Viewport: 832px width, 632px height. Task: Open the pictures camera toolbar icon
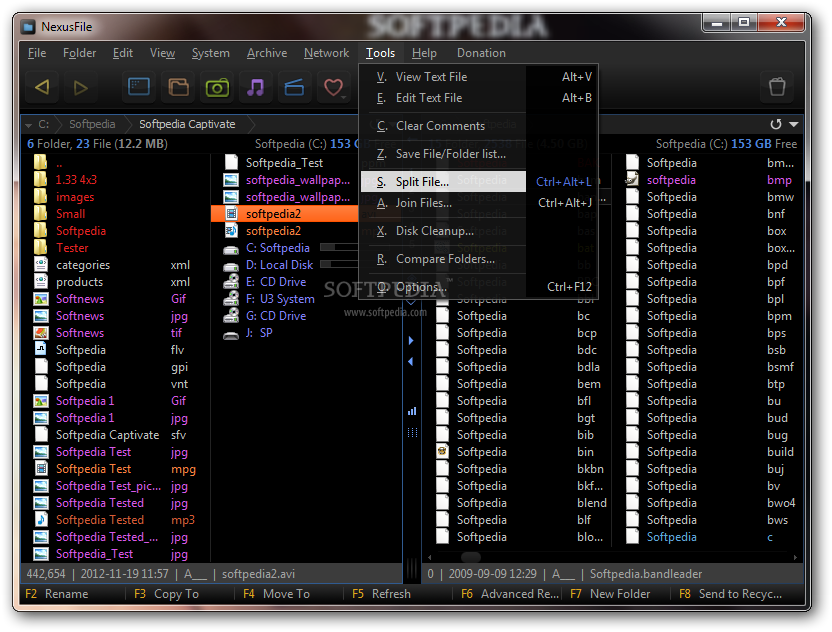[217, 87]
